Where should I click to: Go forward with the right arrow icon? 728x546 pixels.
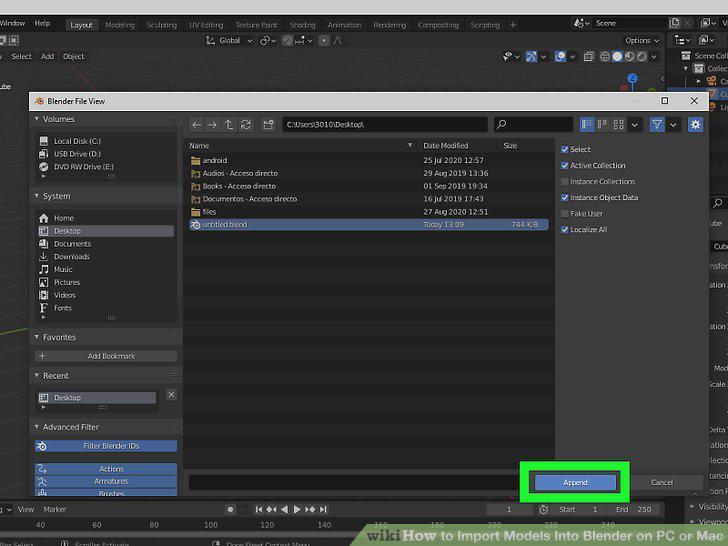click(x=212, y=124)
